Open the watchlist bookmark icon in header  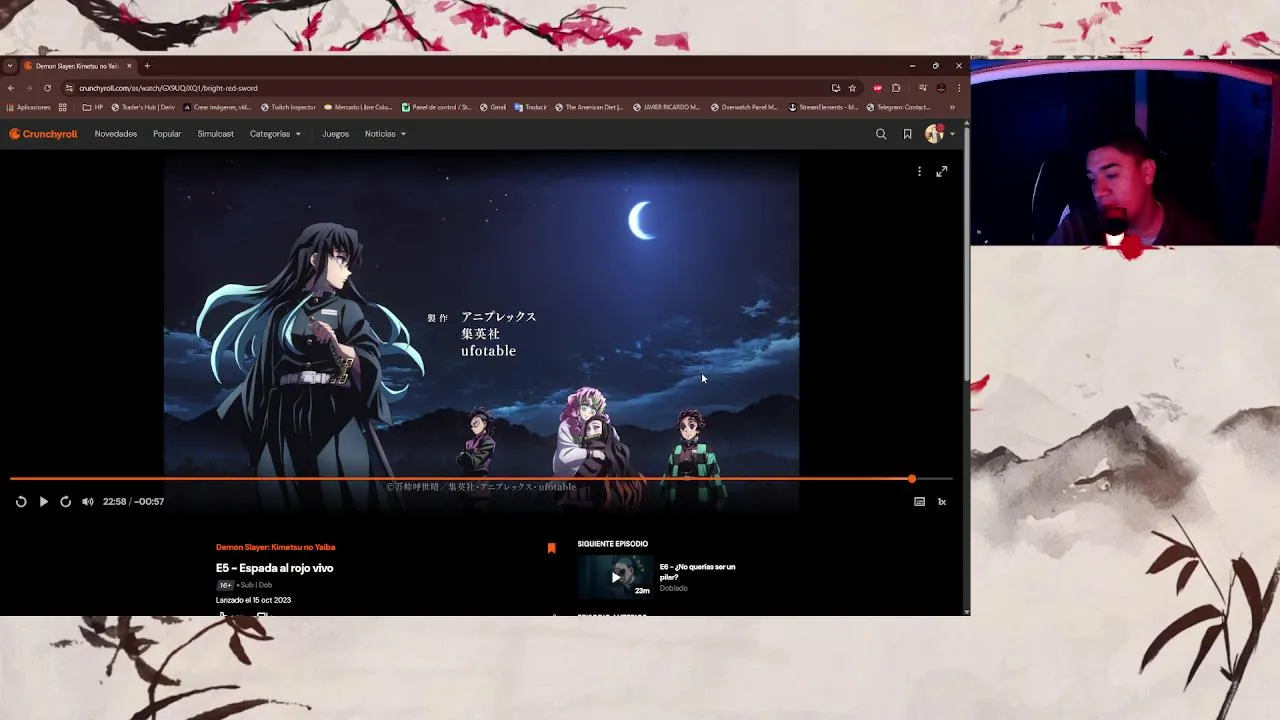pos(907,134)
